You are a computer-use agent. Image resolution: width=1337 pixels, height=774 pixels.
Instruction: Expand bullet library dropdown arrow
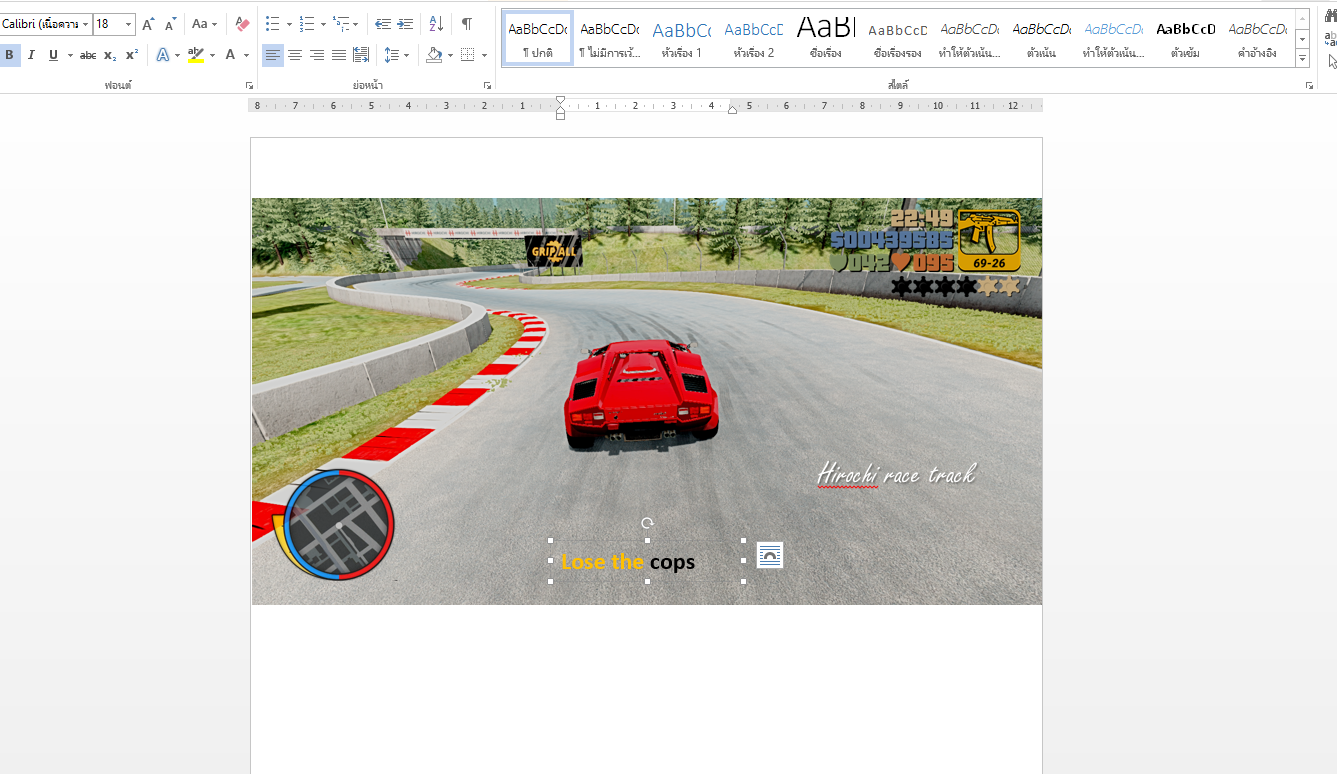coord(289,24)
